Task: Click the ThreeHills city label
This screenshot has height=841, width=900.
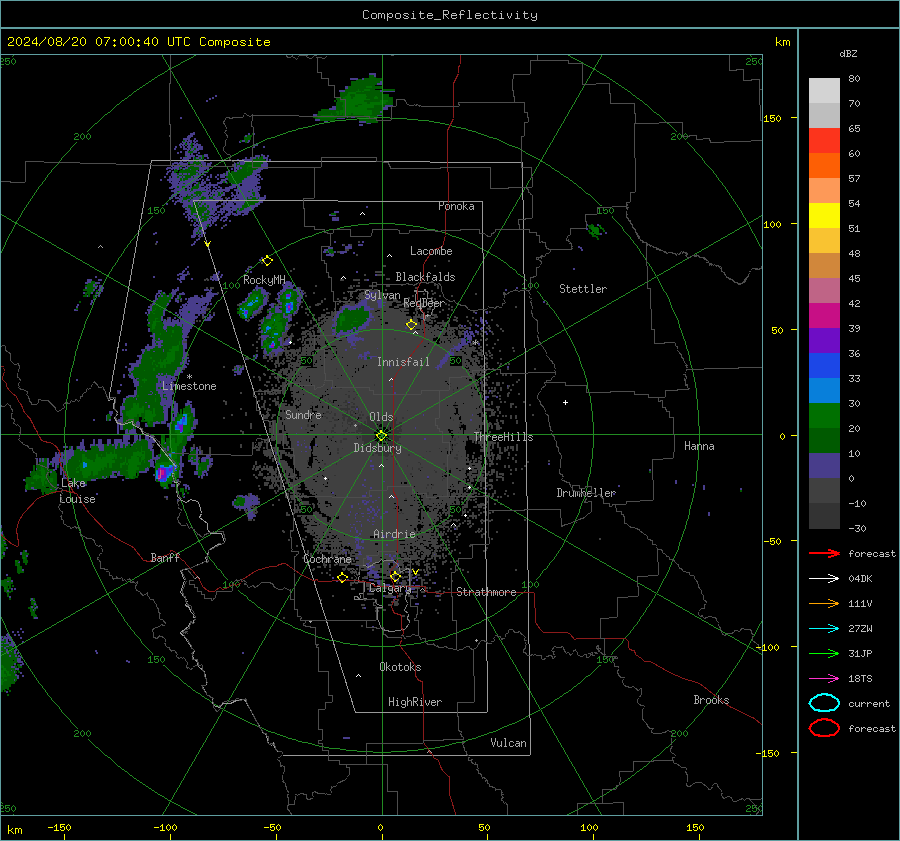Action: tap(503, 437)
